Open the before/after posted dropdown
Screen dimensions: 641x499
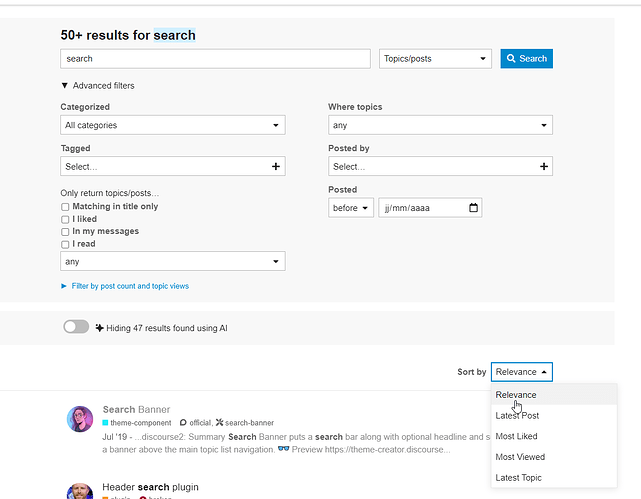tap(351, 208)
